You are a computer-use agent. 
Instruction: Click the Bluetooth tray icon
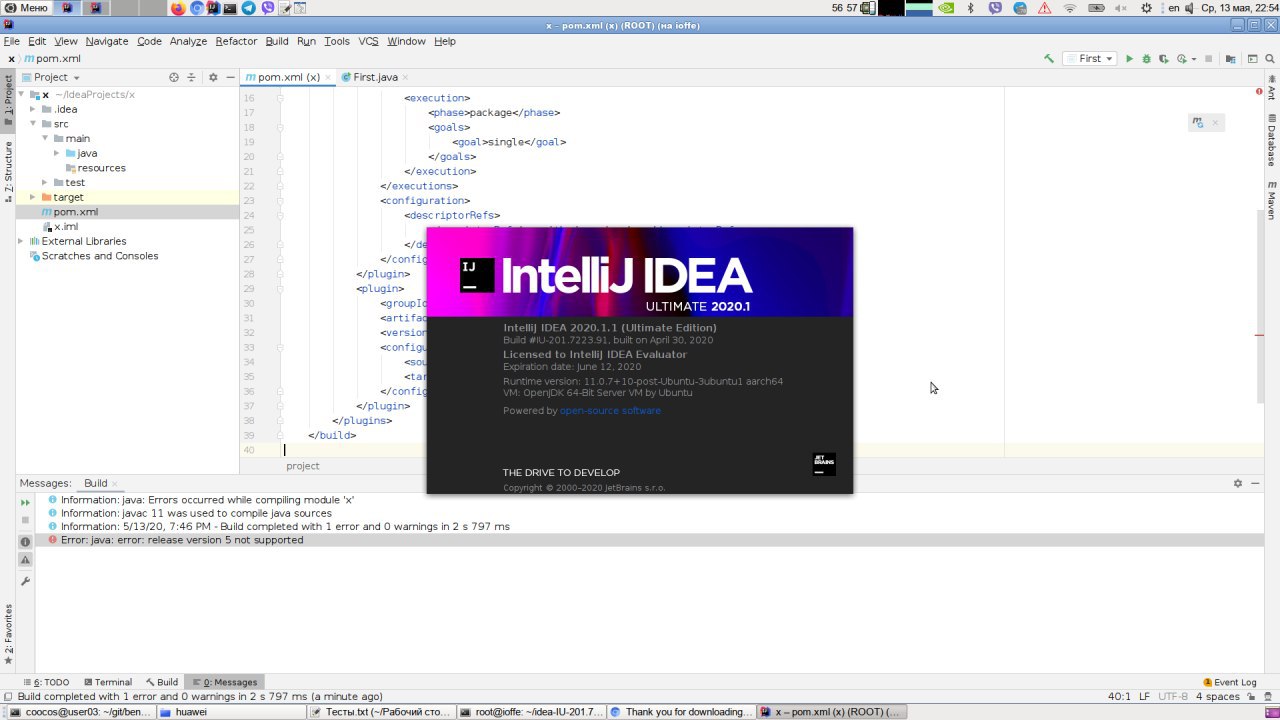pyautogui.click(x=969, y=8)
